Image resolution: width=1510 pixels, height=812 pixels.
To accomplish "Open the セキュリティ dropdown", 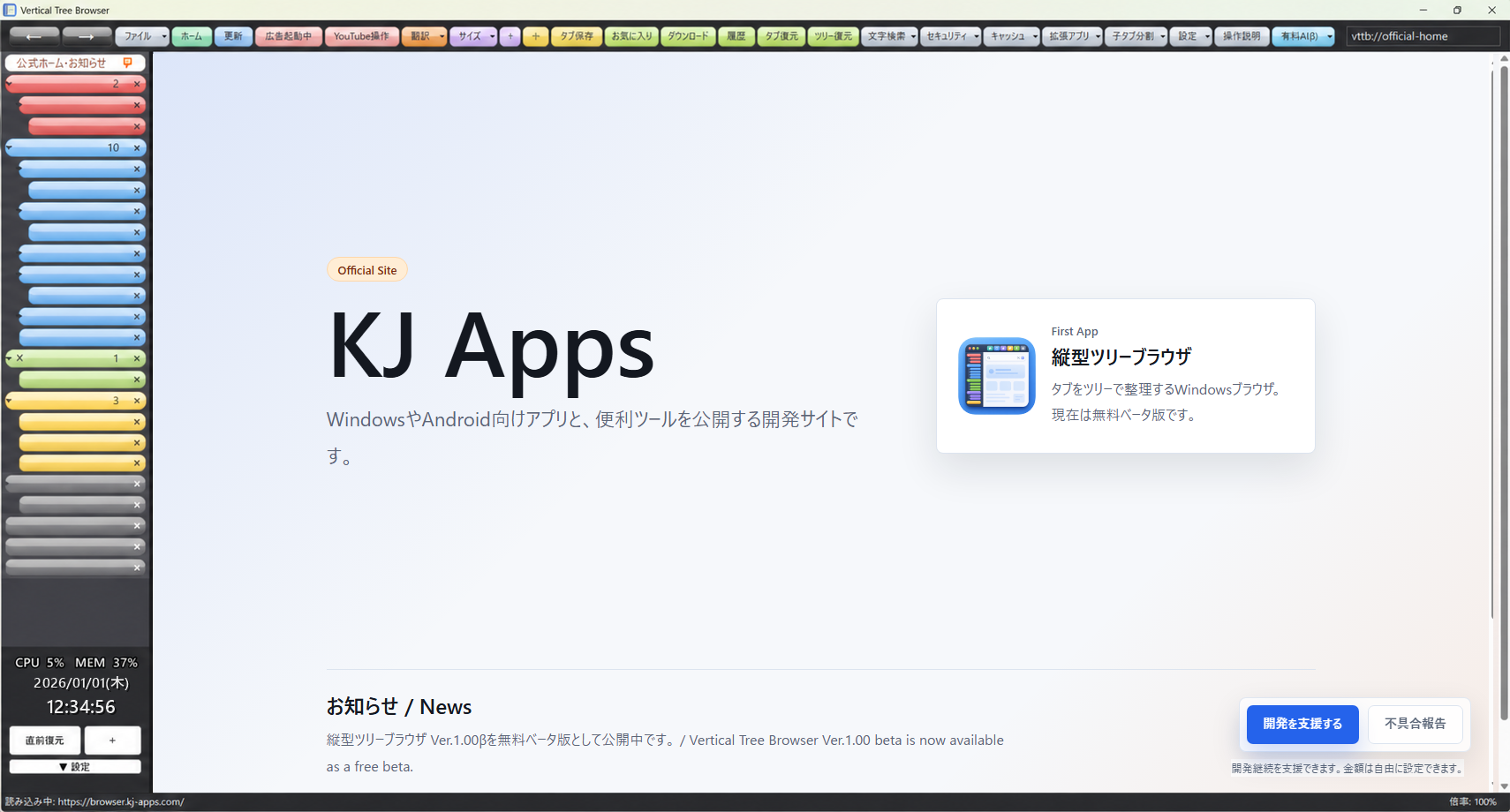I will (x=951, y=36).
